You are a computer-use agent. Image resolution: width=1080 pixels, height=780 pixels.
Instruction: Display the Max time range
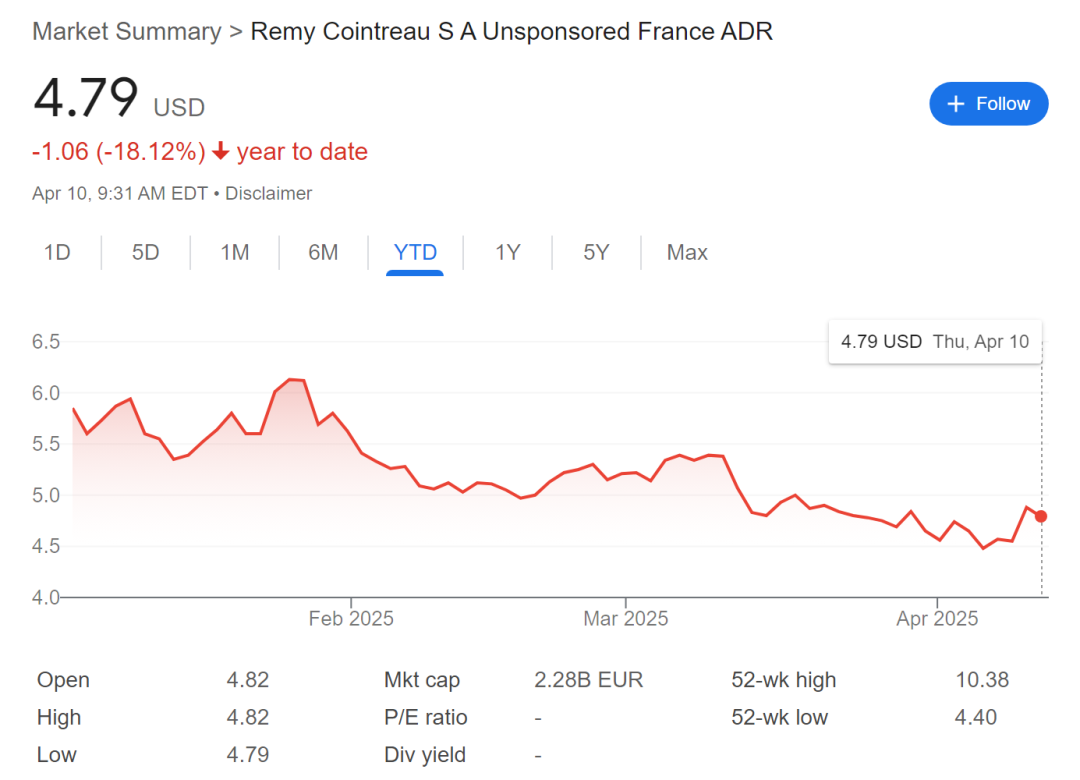[687, 252]
